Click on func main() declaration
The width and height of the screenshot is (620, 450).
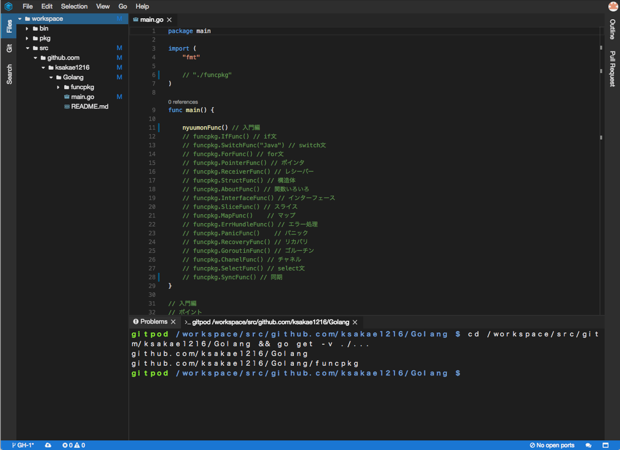(x=191, y=110)
